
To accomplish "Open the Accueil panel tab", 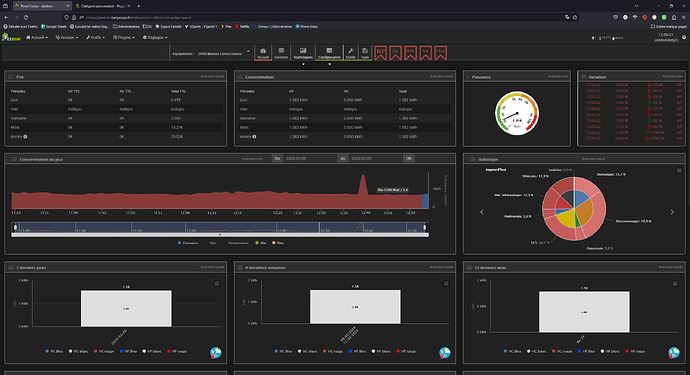I will coord(263,53).
